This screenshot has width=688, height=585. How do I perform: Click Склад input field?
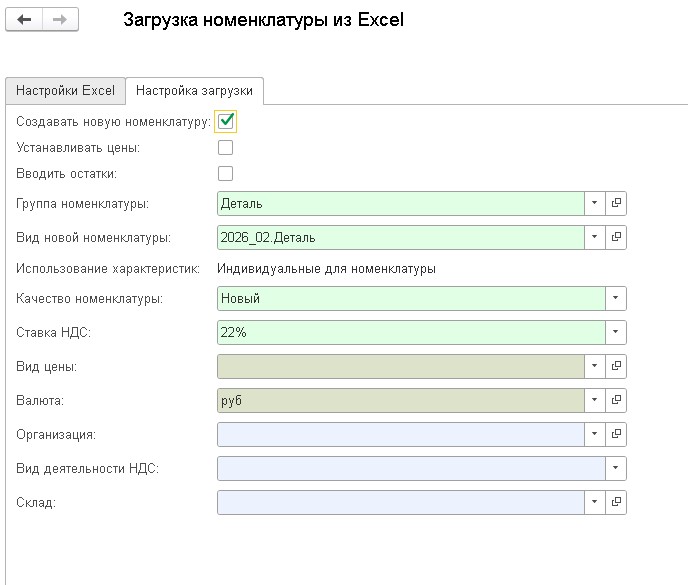tap(400, 502)
